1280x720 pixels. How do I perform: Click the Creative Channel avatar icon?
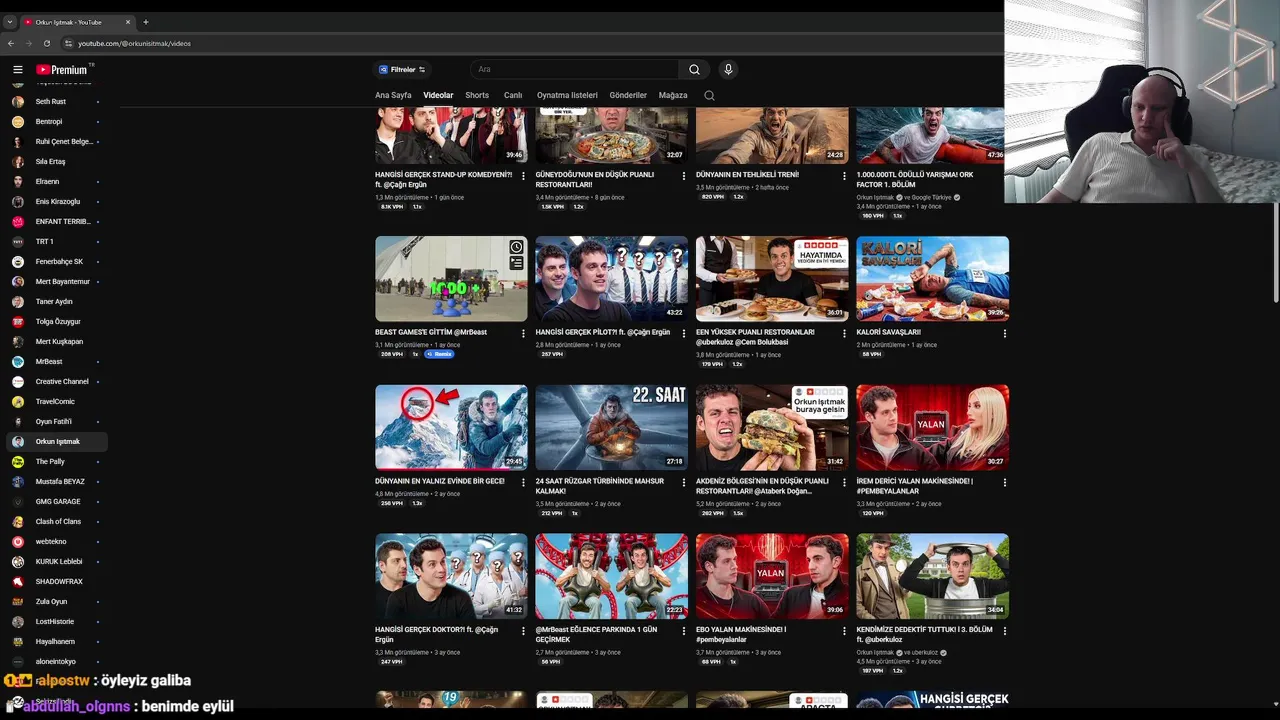18,381
